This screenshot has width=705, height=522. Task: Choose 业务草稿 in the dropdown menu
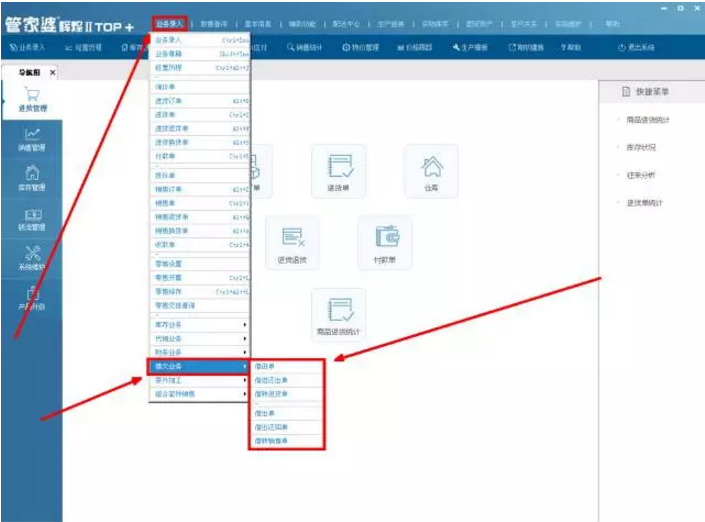200,54
